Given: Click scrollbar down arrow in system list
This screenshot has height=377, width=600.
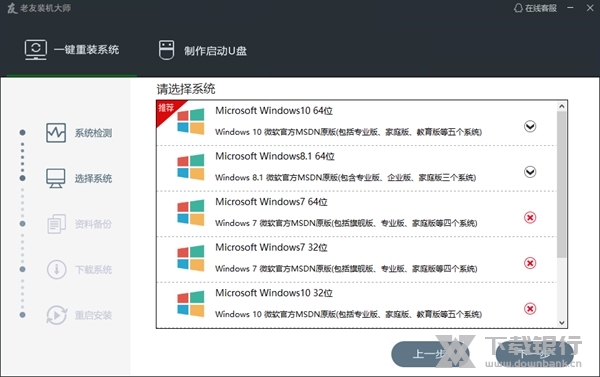Looking at the screenshot, I should tap(562, 323).
